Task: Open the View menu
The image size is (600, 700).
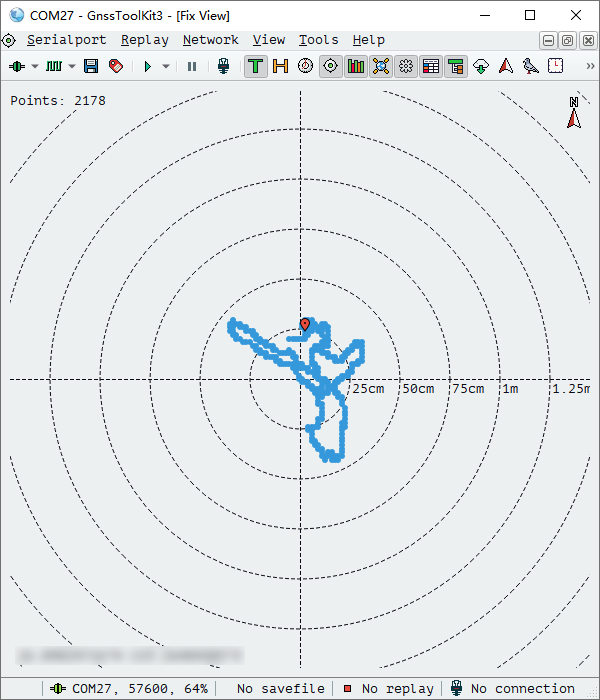Action: point(269,40)
